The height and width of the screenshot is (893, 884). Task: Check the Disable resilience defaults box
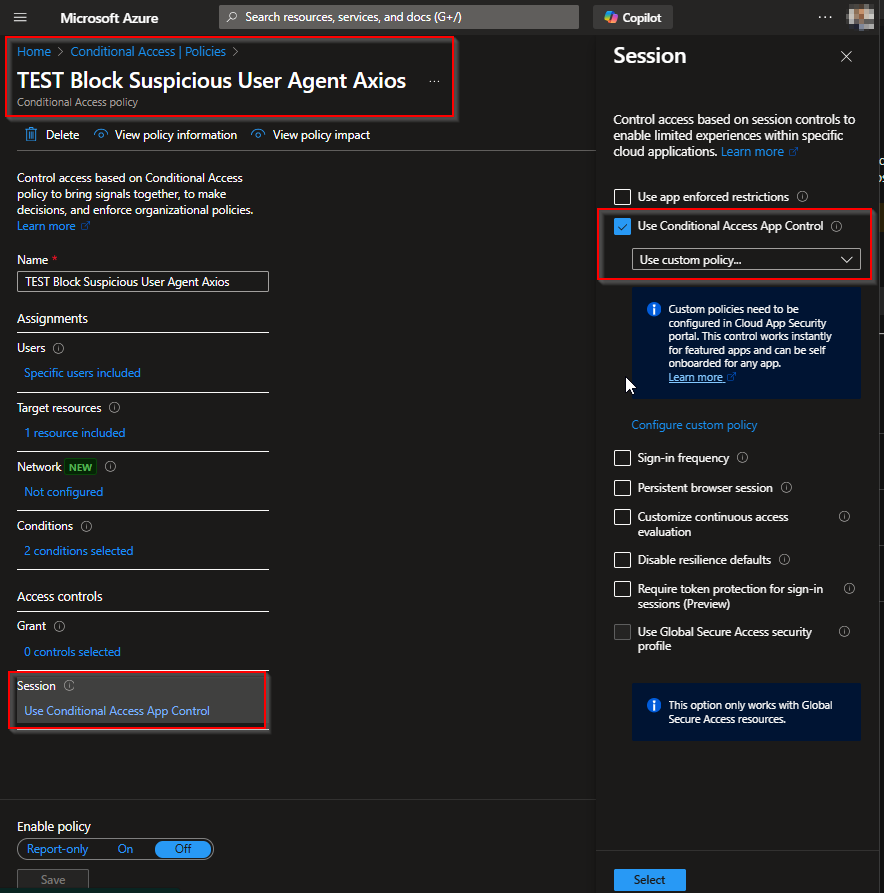pos(622,560)
